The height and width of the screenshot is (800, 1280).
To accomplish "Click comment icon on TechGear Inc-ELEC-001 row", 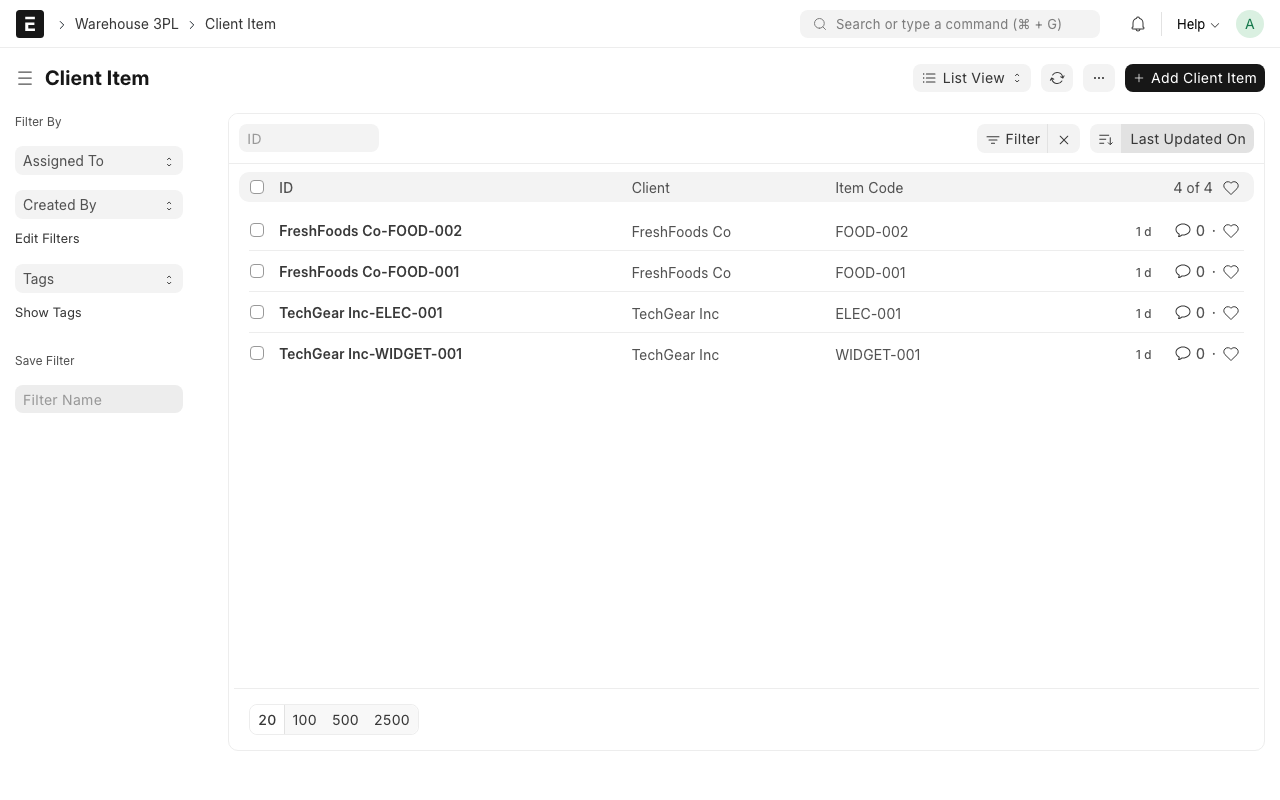I will coord(1183,313).
